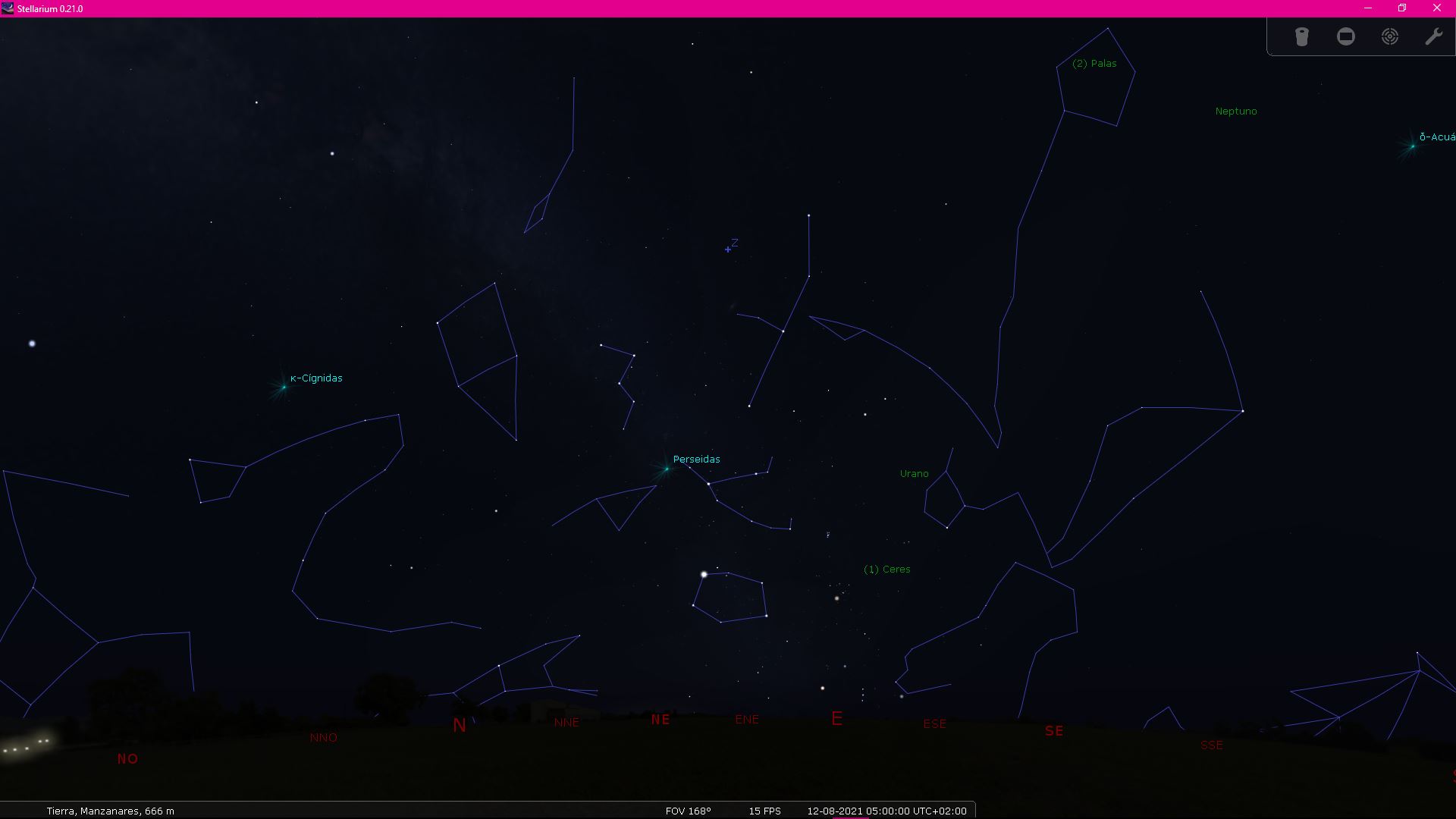The height and width of the screenshot is (819, 1456).
Task: Click the date and time display
Action: [886, 811]
